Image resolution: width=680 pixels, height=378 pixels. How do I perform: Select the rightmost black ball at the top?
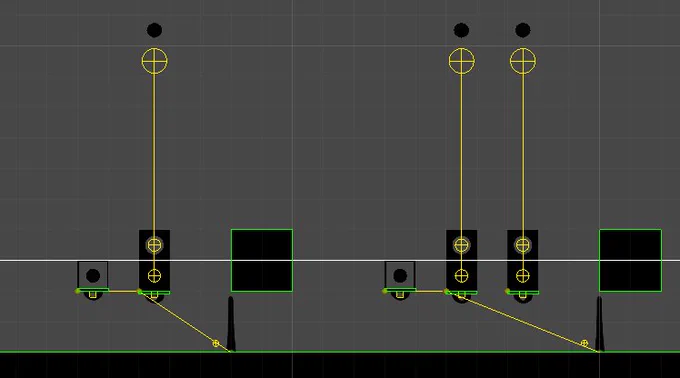[x=523, y=30]
